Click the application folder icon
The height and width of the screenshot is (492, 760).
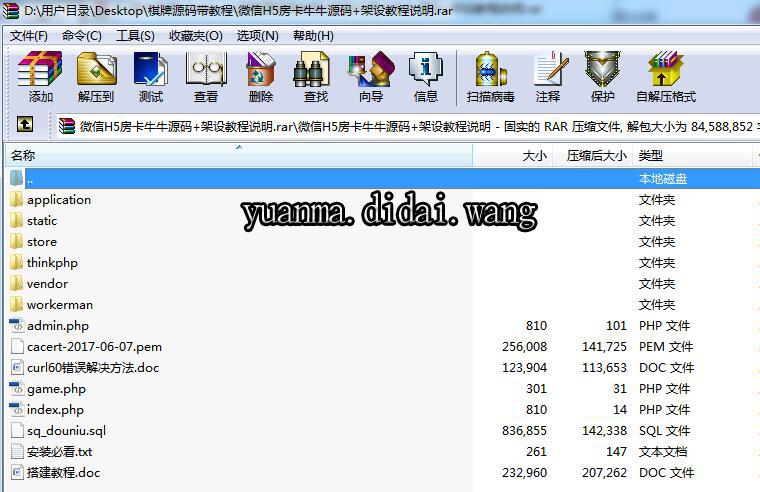16,199
